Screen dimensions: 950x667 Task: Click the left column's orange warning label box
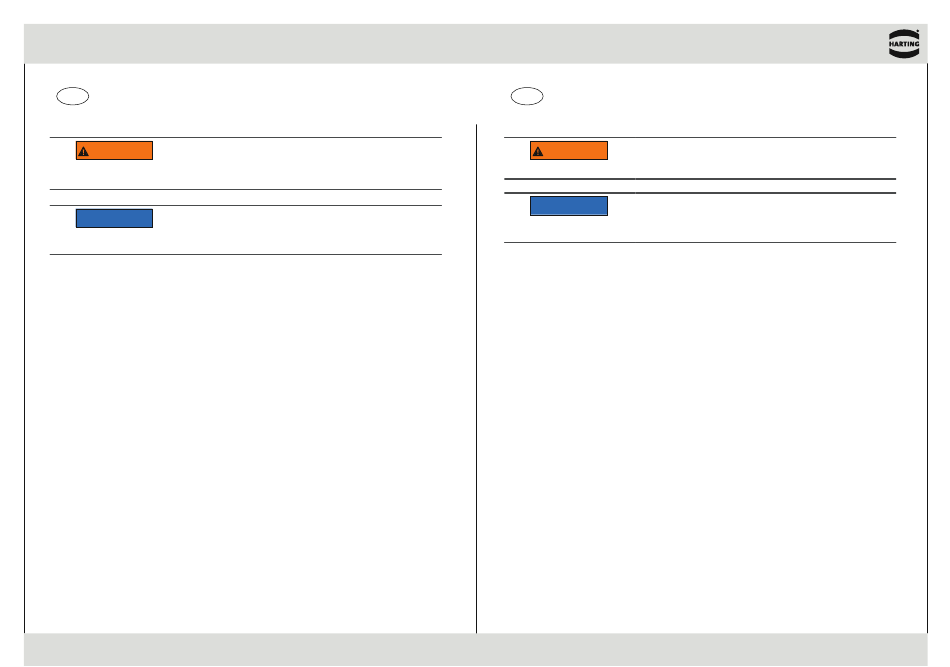115,151
